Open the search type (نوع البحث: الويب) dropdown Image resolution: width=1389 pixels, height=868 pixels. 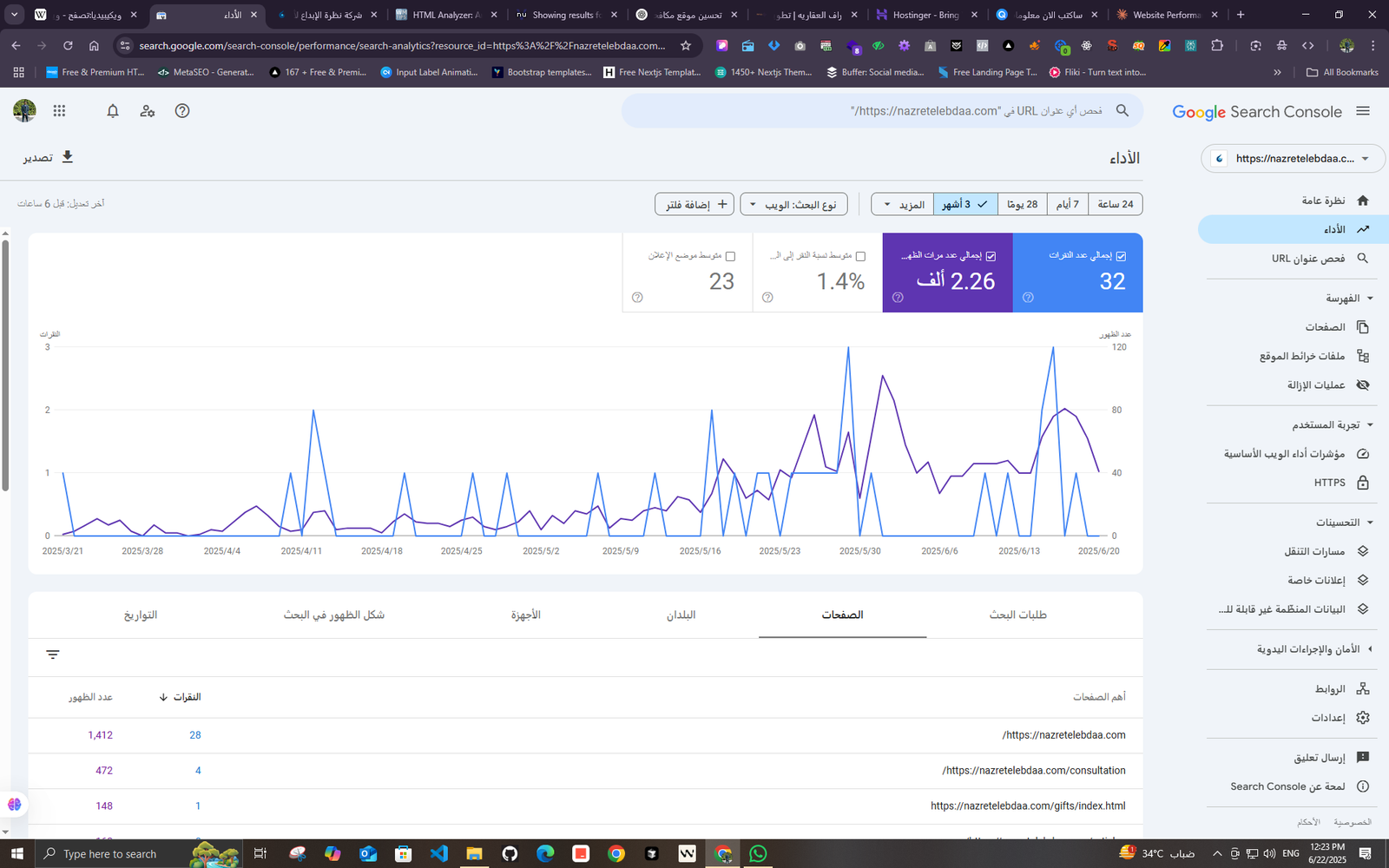coord(793,204)
